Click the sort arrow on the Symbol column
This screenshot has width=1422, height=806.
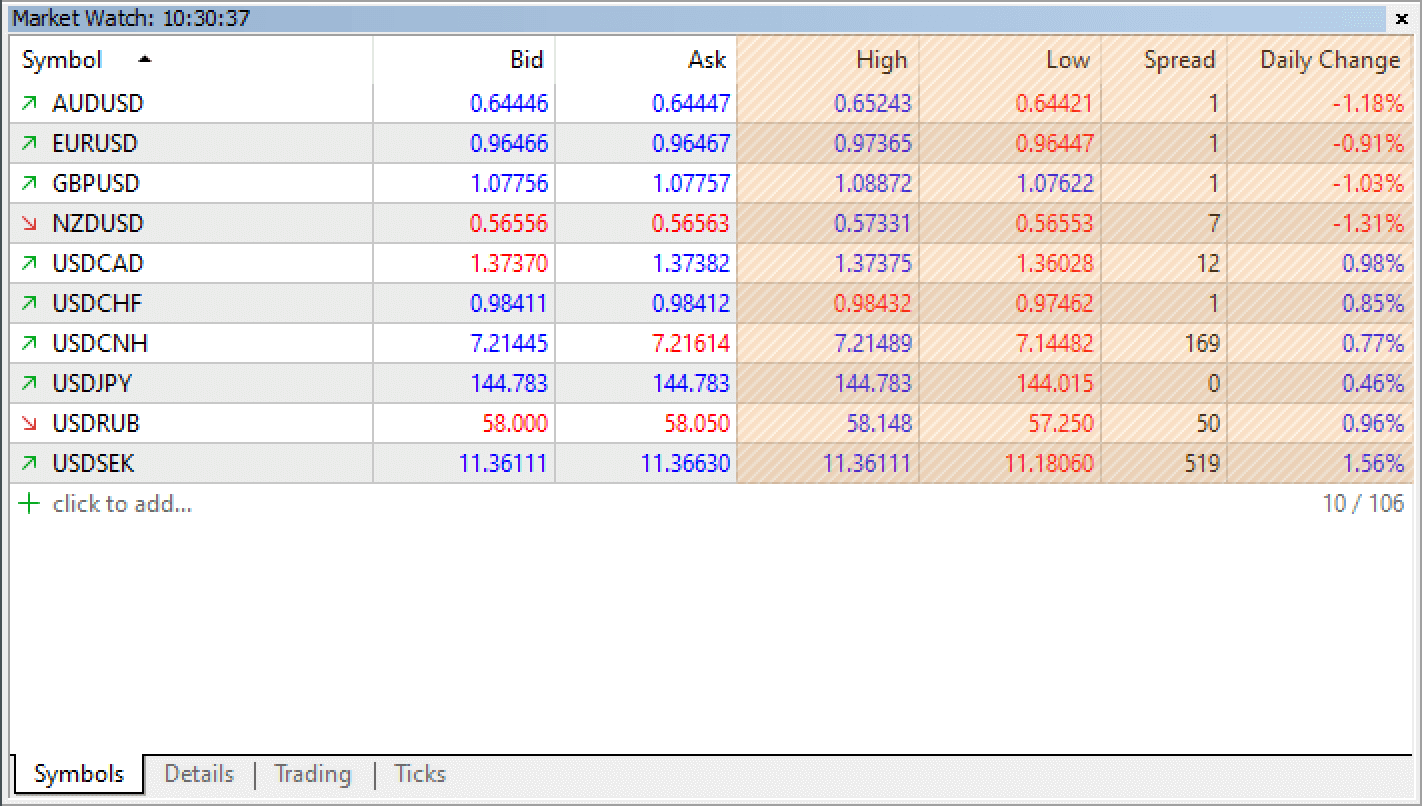click(x=143, y=59)
